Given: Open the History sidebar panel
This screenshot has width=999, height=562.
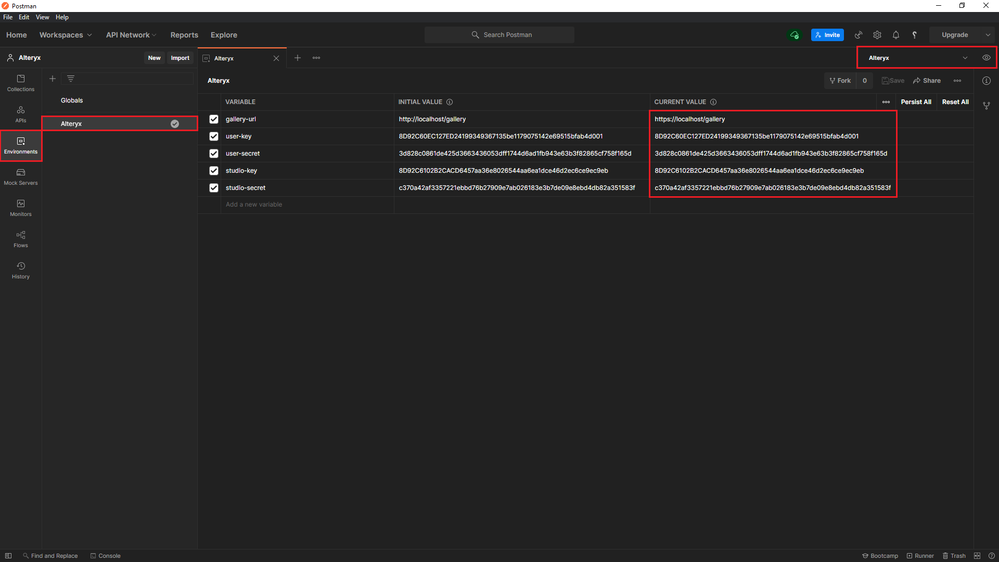Looking at the screenshot, I should 20,270.
